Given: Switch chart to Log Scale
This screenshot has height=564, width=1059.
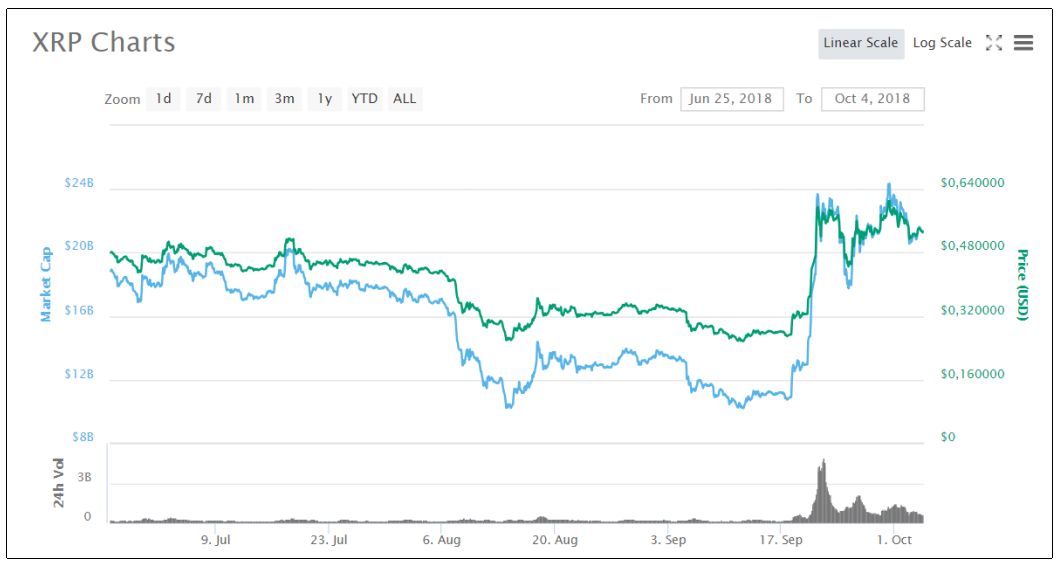Looking at the screenshot, I should (942, 43).
